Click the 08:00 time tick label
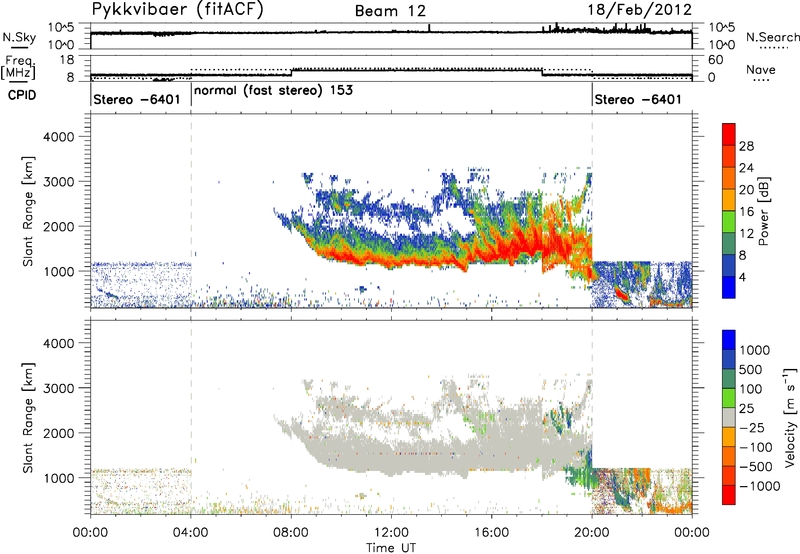800x554 pixels. (x=291, y=533)
